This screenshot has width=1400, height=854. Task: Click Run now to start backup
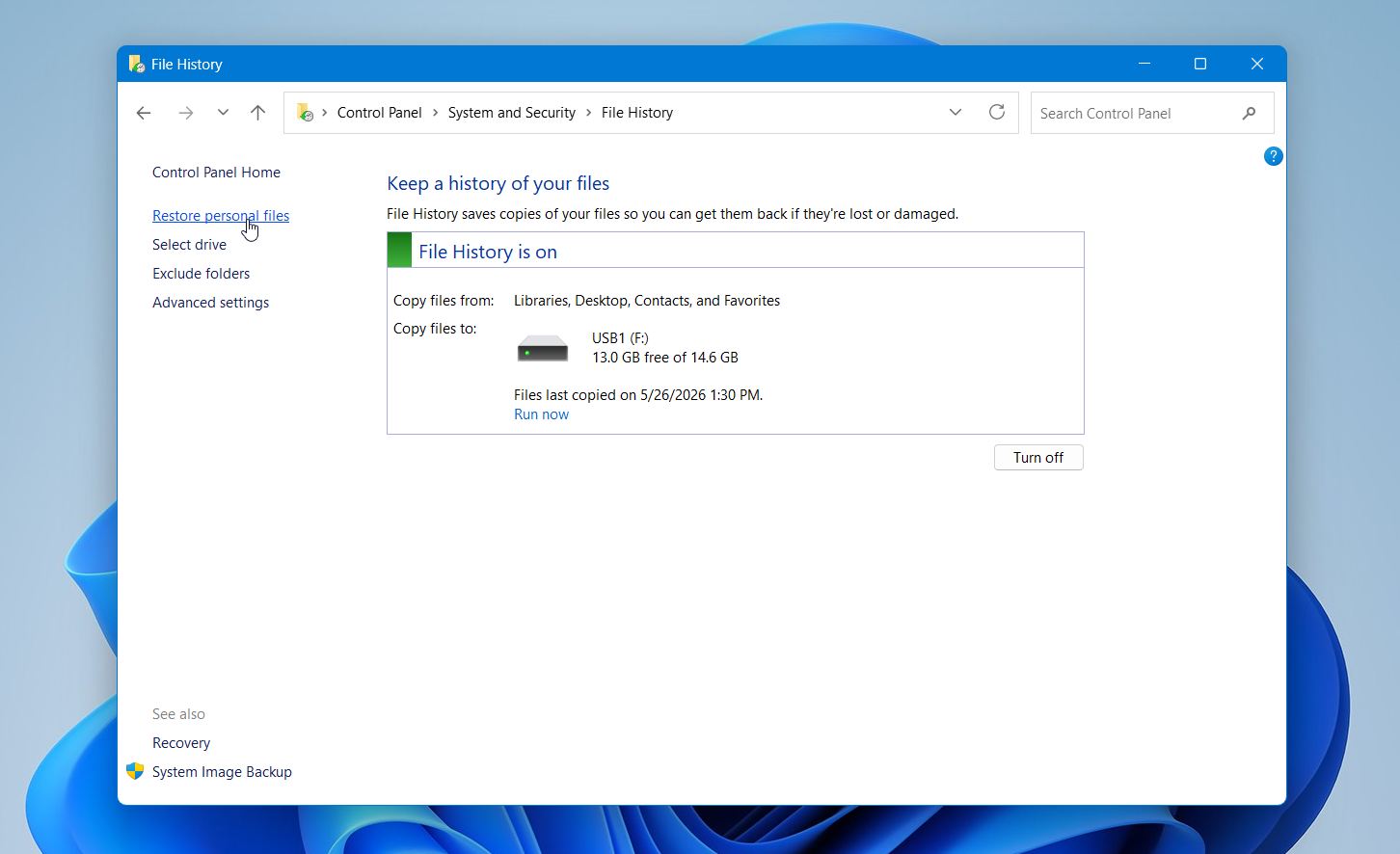point(541,414)
